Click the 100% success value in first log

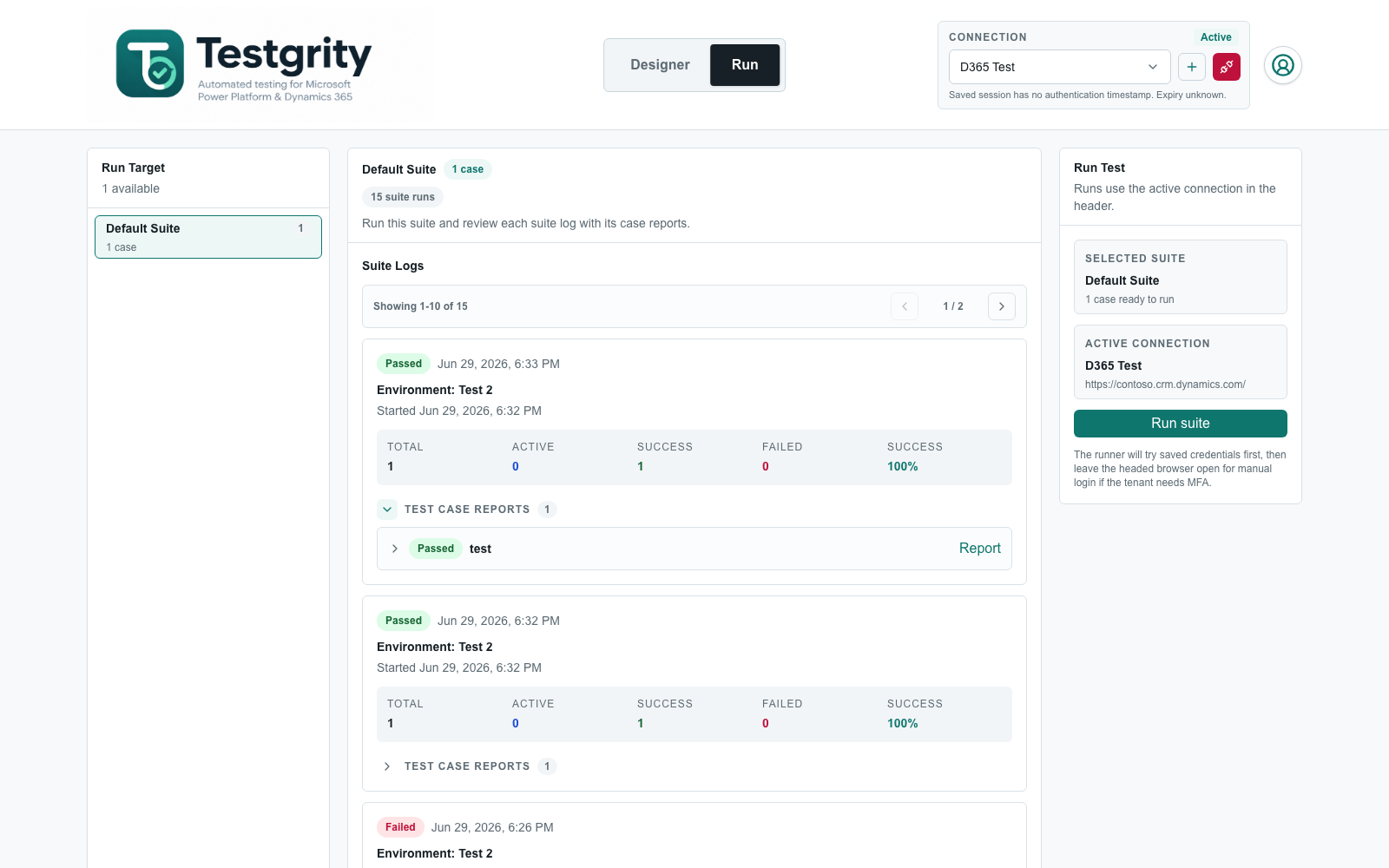click(902, 466)
